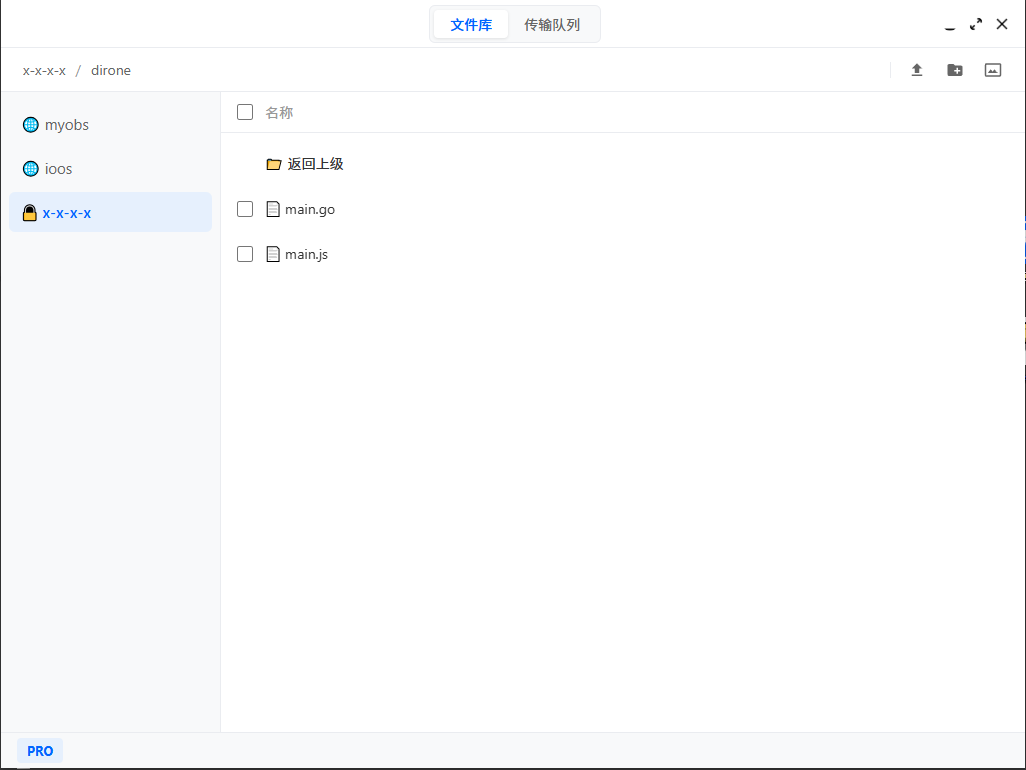Click the main.js file icon
The width and height of the screenshot is (1026, 770).
273,254
